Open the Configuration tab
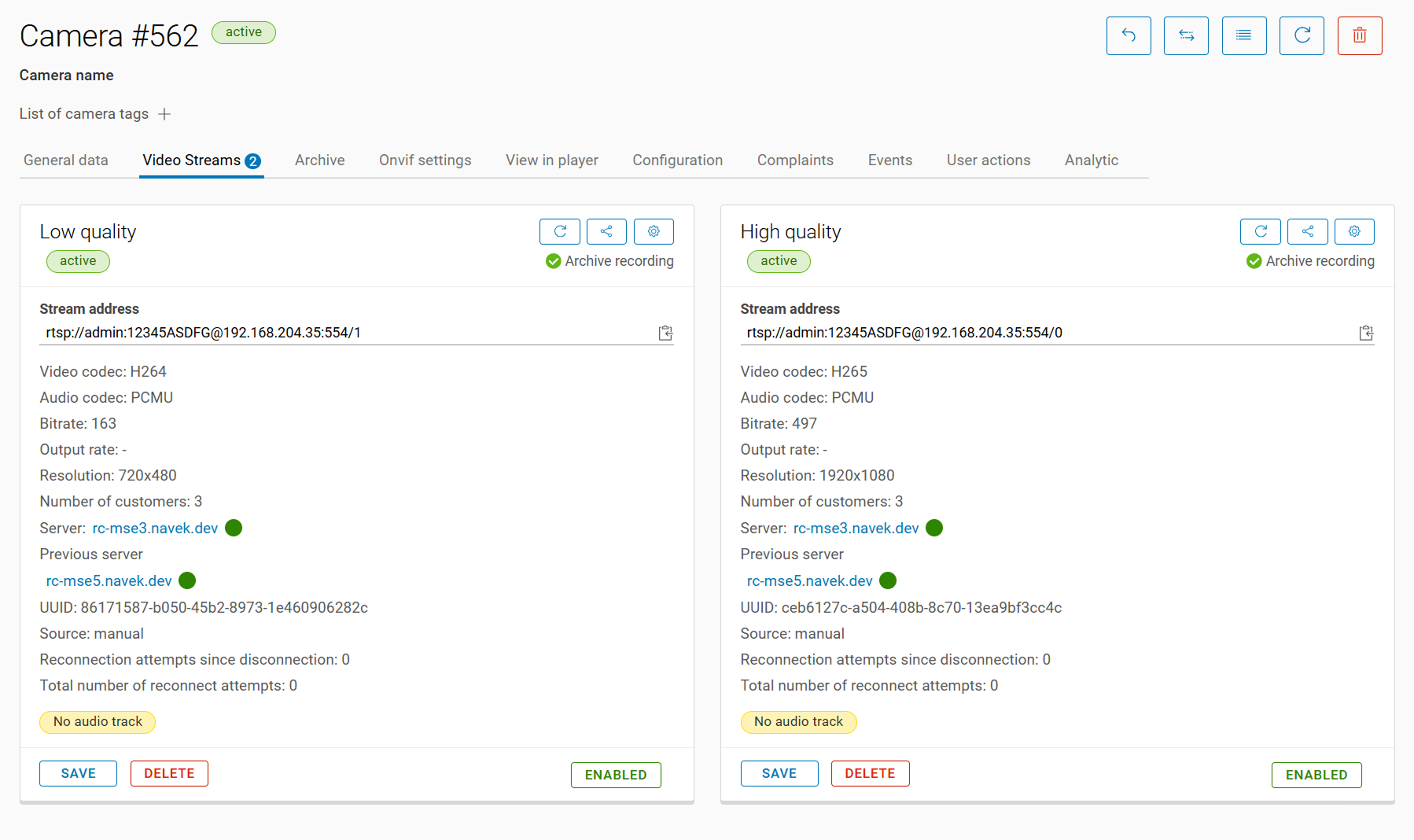 coord(677,160)
